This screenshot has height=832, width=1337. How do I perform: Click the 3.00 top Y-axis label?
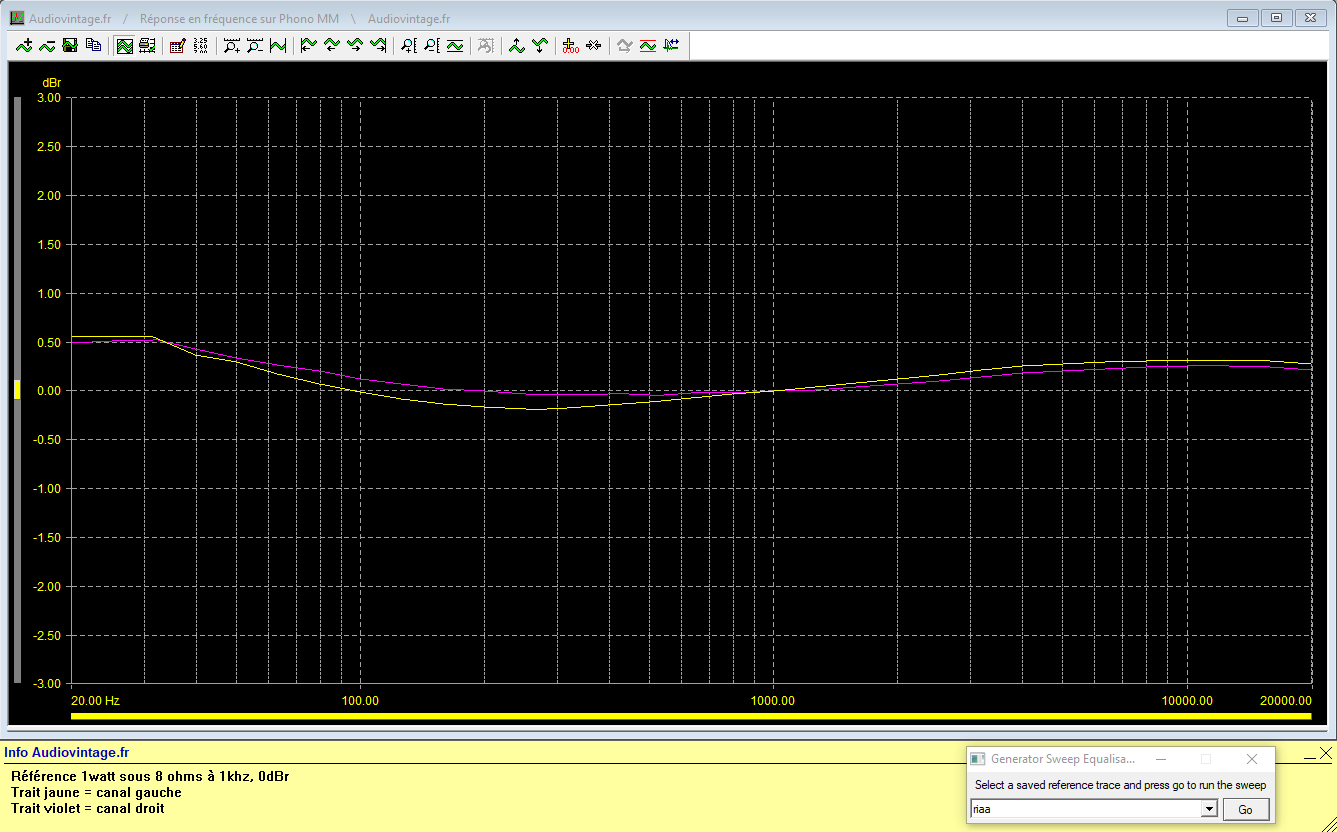point(49,98)
